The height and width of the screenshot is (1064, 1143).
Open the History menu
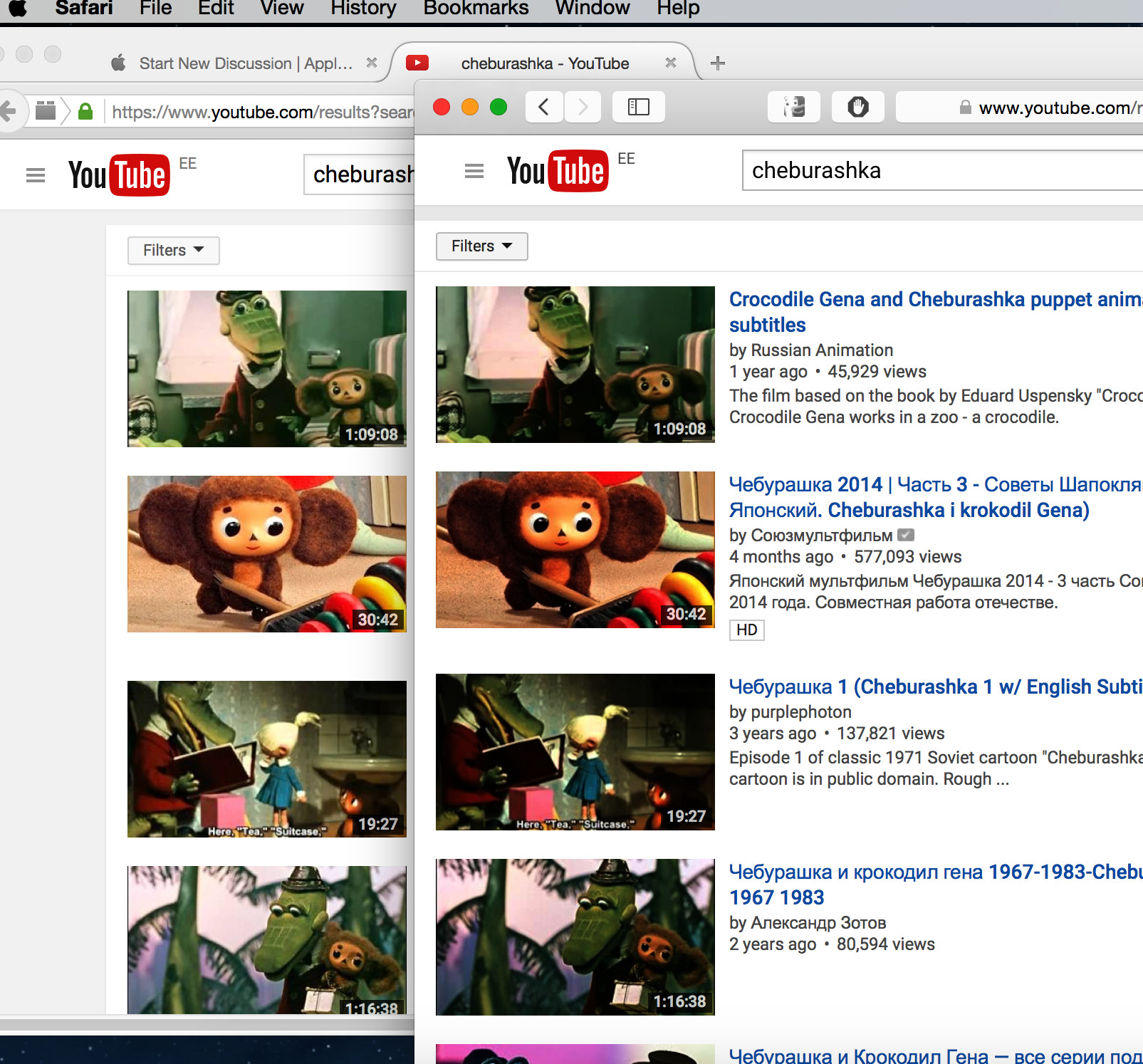[x=363, y=8]
